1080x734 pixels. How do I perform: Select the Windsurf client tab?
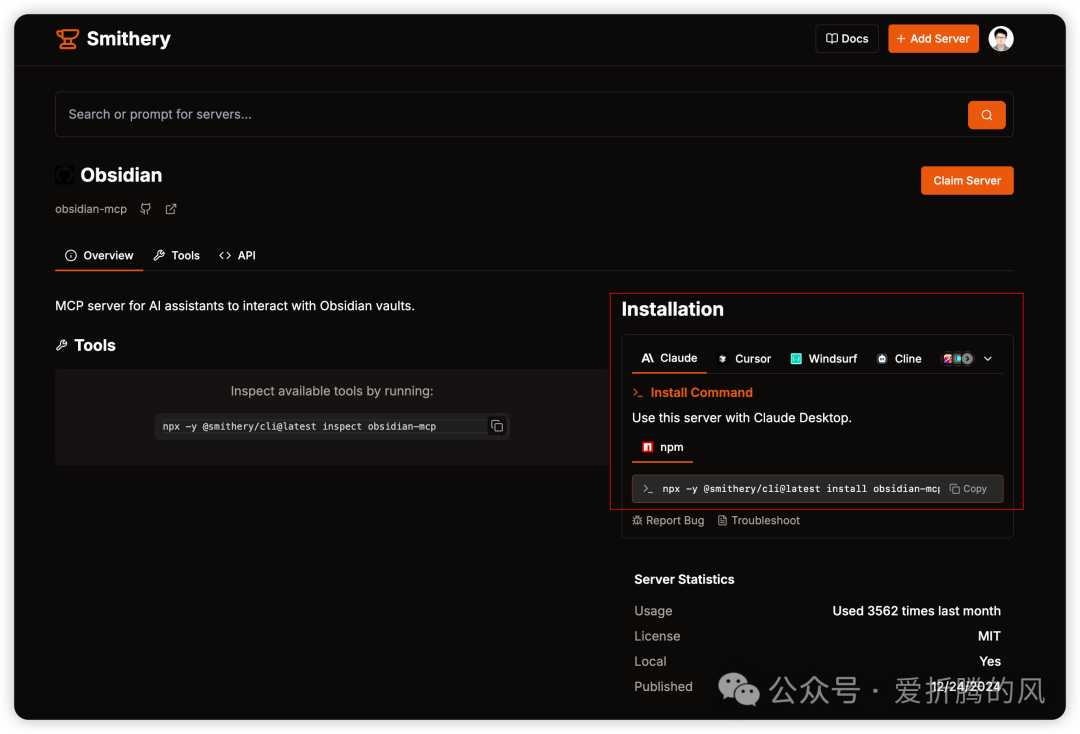(823, 359)
